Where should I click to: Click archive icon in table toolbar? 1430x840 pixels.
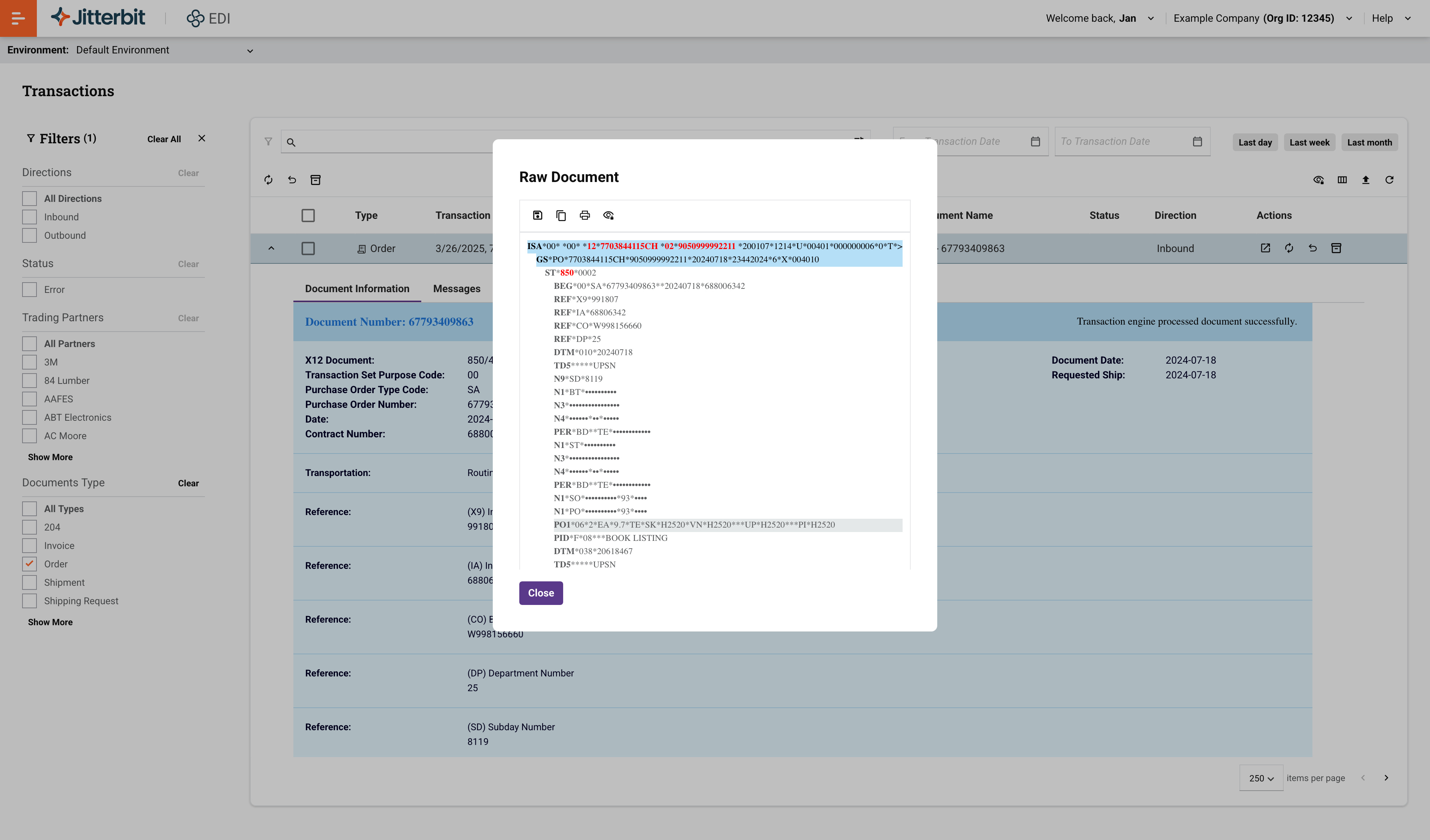[315, 180]
